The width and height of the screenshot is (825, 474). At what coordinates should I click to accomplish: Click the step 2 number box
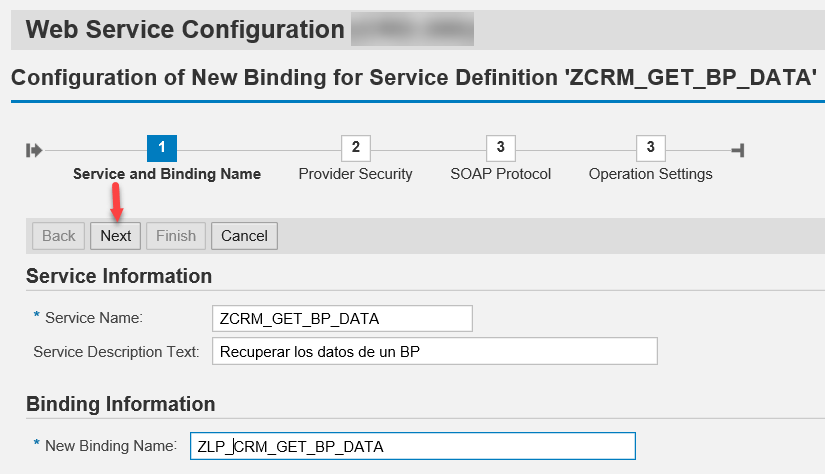coord(355,149)
